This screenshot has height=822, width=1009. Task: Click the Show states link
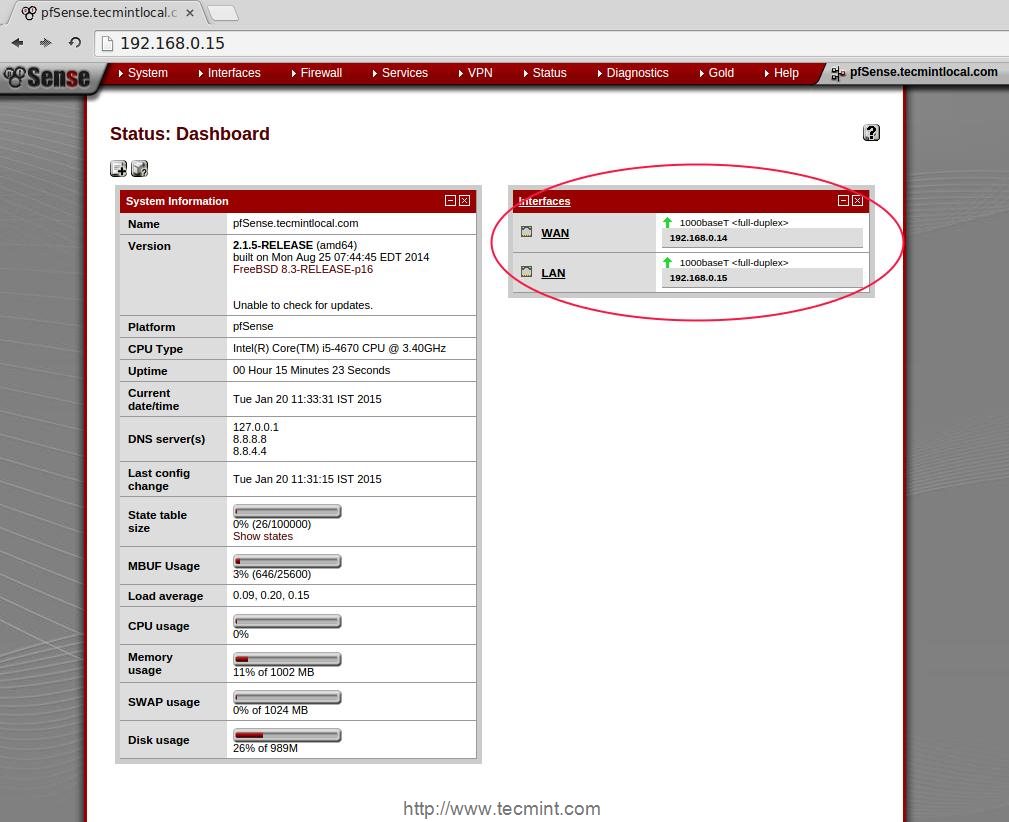coord(263,536)
